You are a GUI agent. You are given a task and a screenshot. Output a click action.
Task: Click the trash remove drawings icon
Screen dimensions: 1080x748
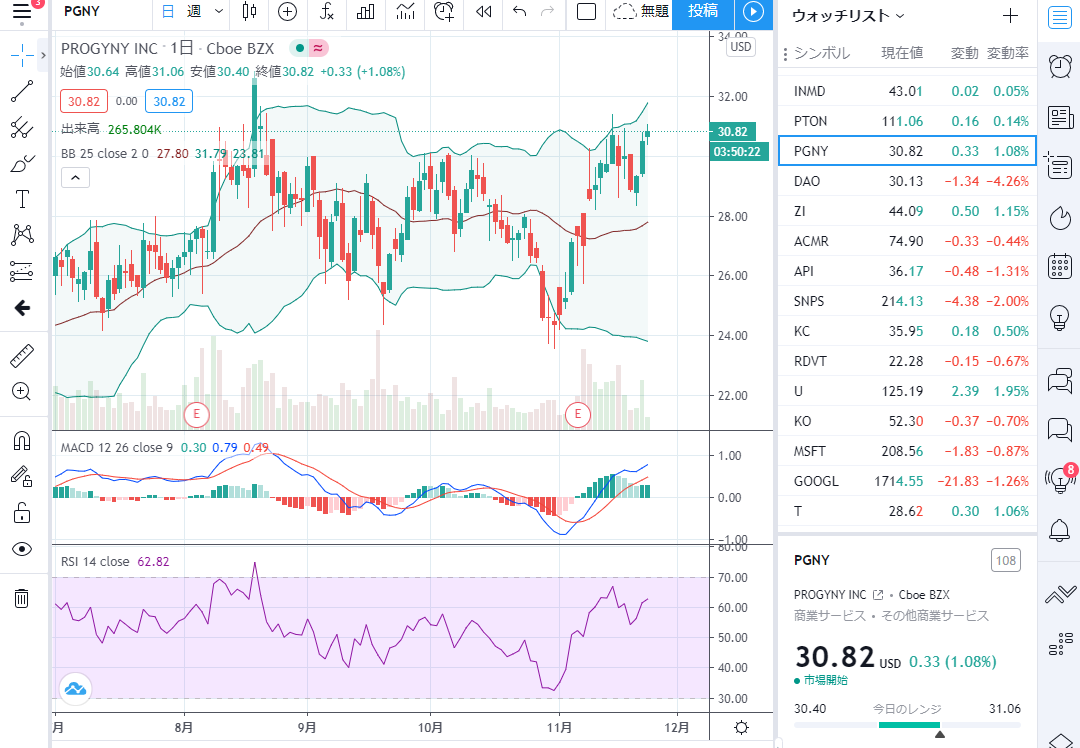coord(22,598)
